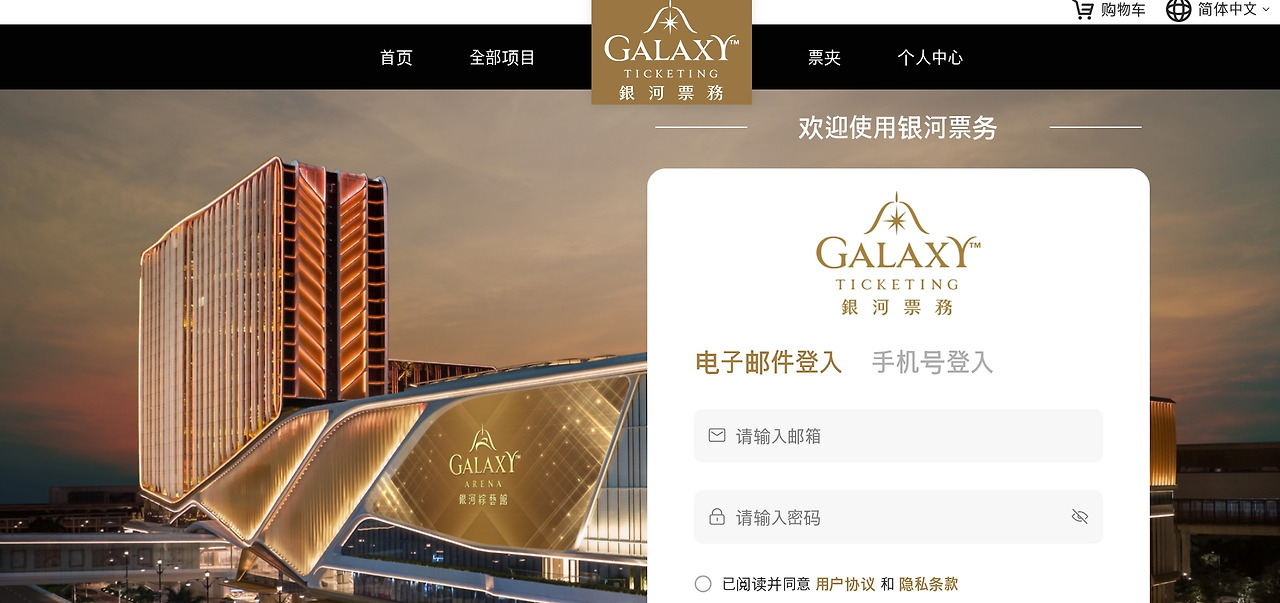
Task: Open the shopping cart icon
Action: point(1082,10)
